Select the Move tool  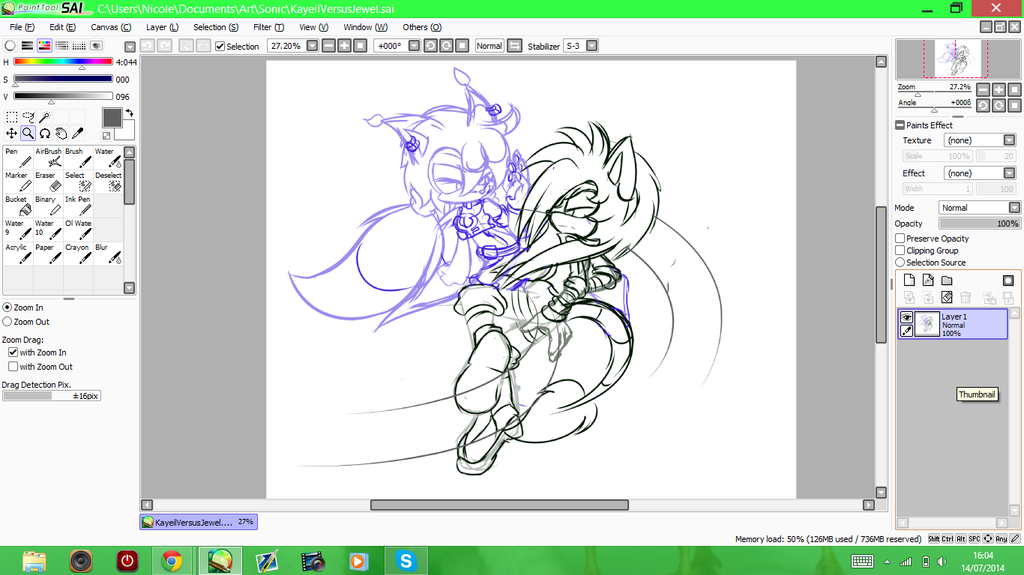[11, 133]
